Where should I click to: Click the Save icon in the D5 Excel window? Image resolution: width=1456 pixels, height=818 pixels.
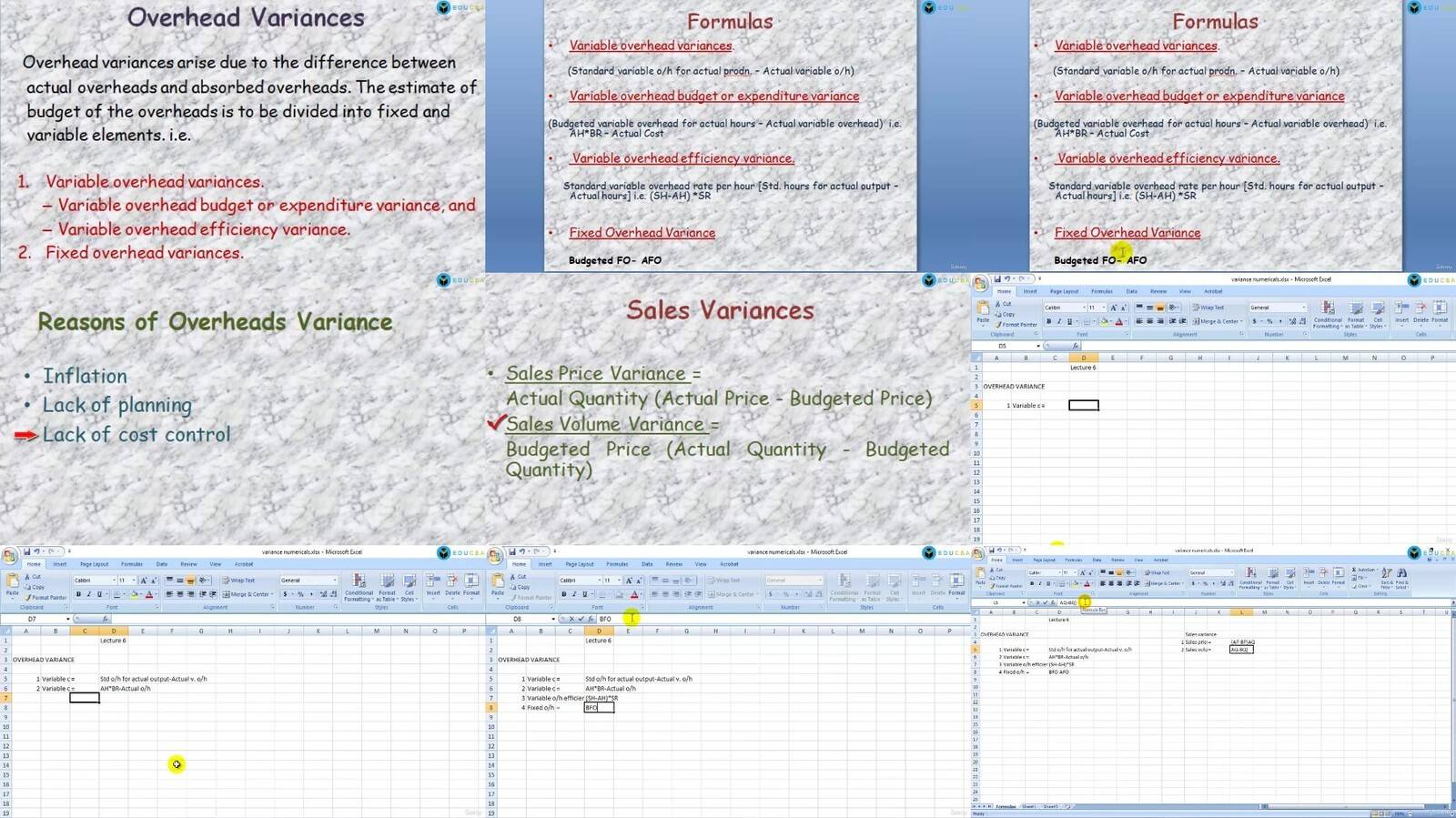997,279
